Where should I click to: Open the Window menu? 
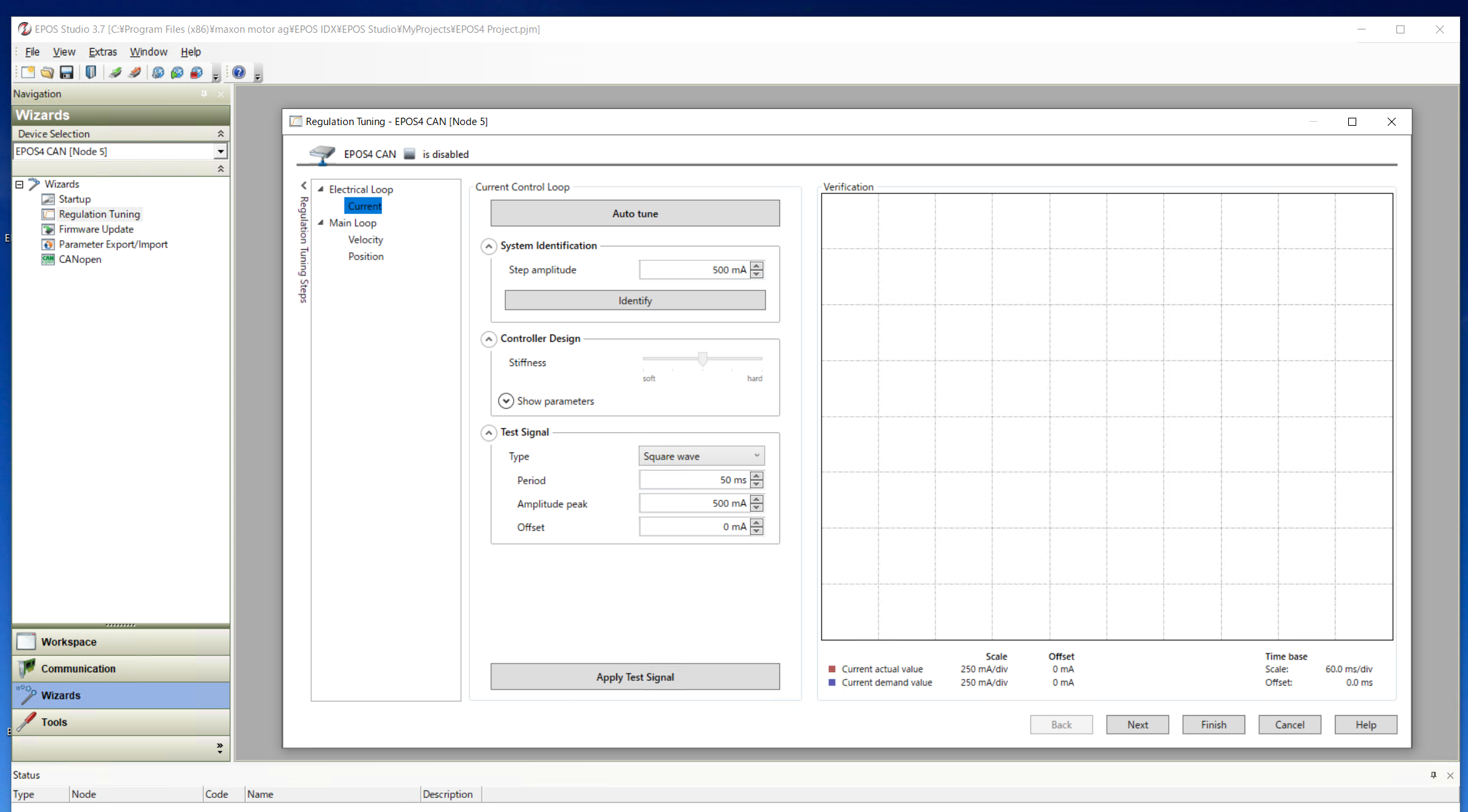tap(148, 52)
